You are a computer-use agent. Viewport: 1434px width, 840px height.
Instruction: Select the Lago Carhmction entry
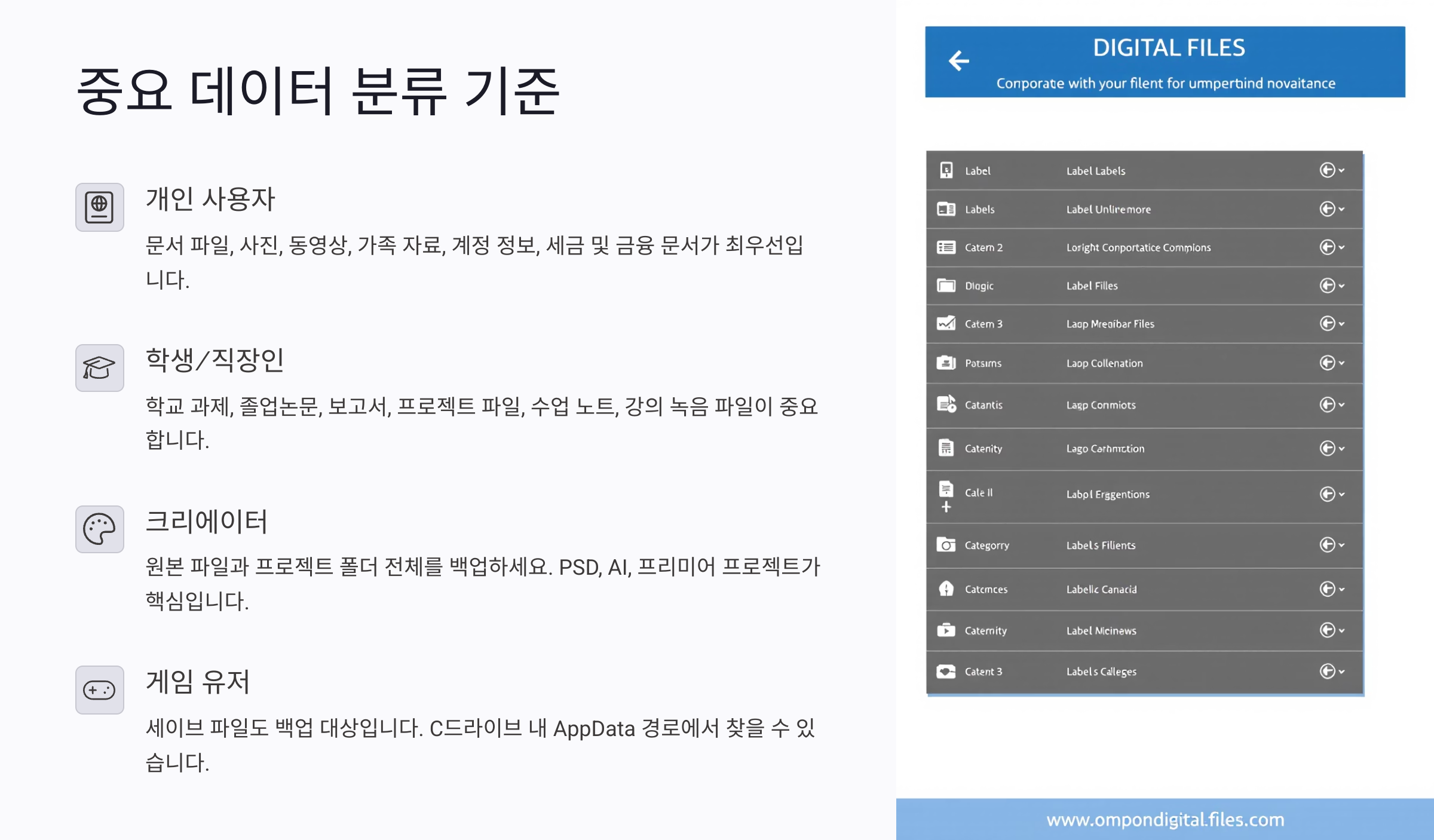coord(1105,449)
